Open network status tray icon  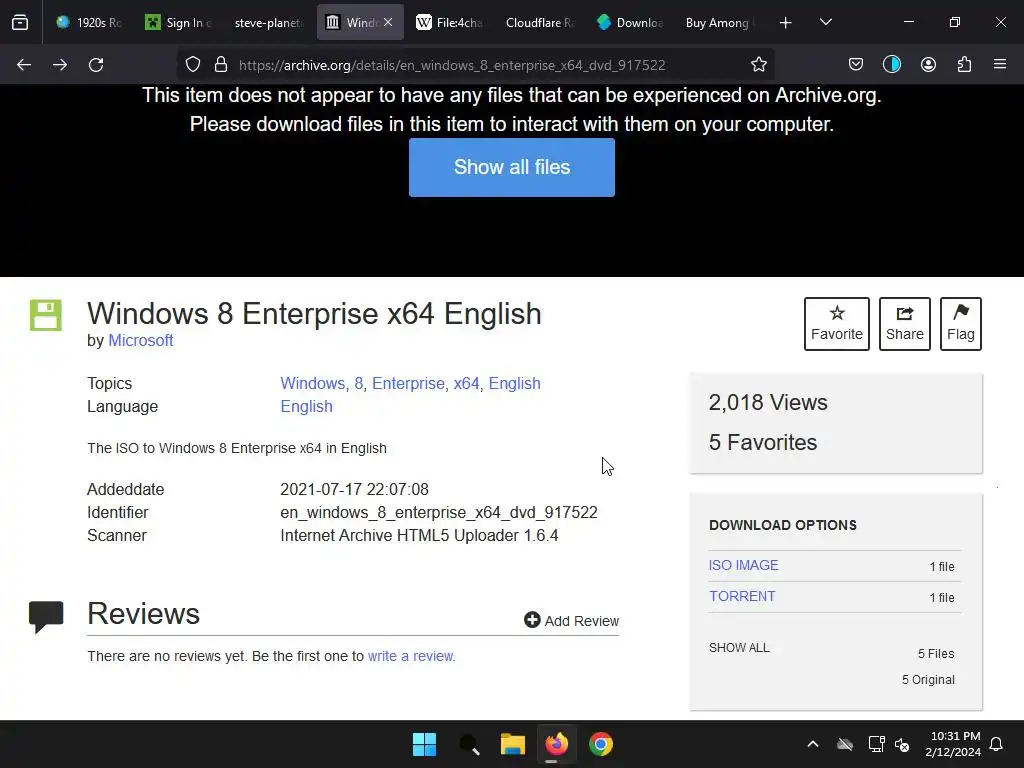click(876, 744)
